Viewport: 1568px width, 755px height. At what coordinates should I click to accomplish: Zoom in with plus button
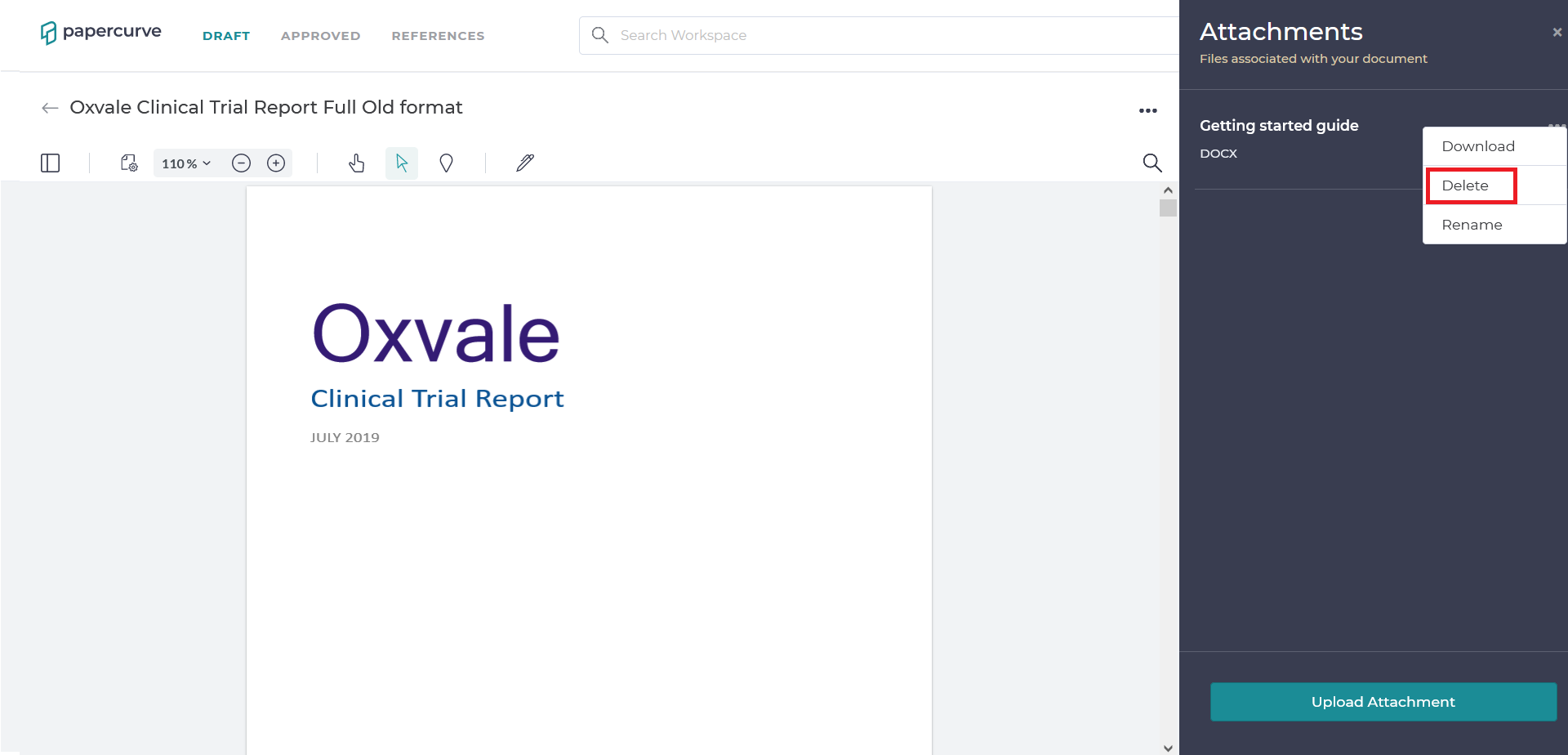coord(276,163)
